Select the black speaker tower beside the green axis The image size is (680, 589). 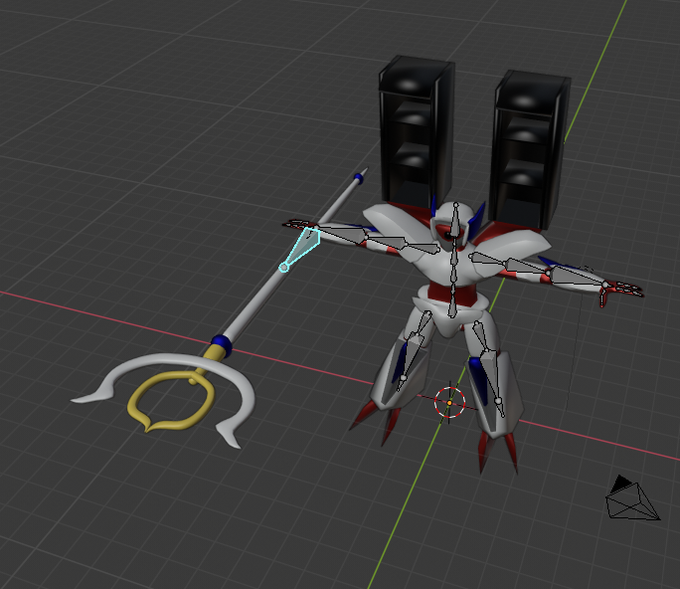click(529, 150)
